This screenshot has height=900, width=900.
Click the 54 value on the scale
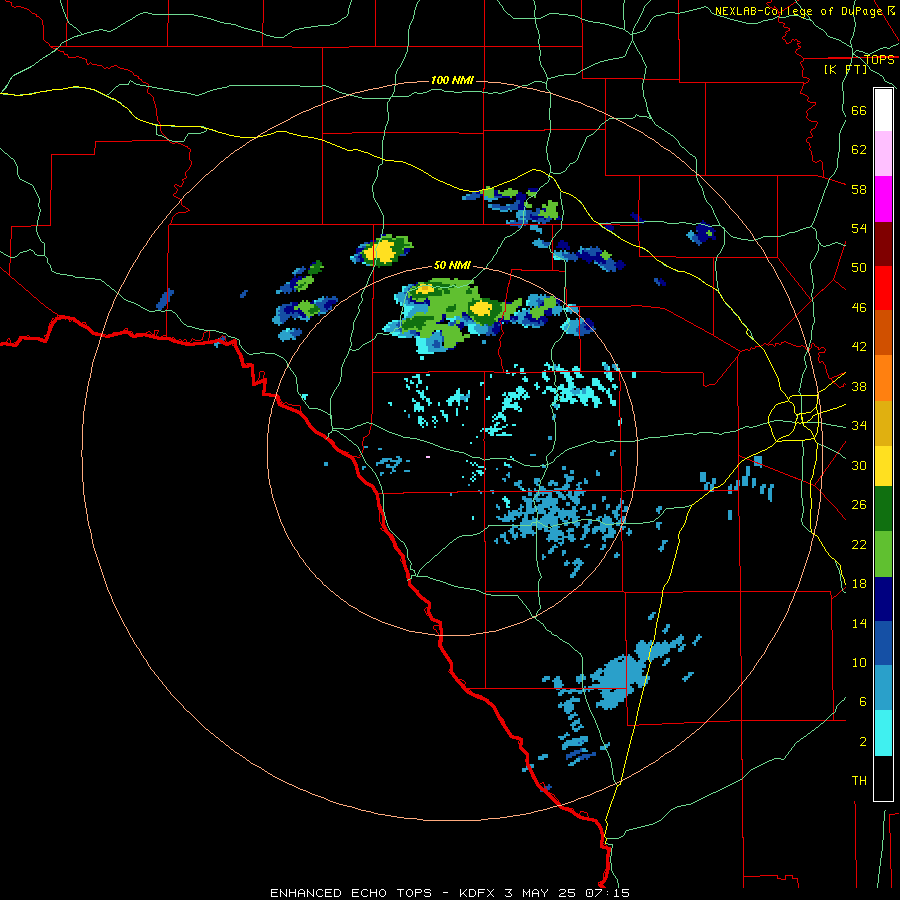click(859, 228)
